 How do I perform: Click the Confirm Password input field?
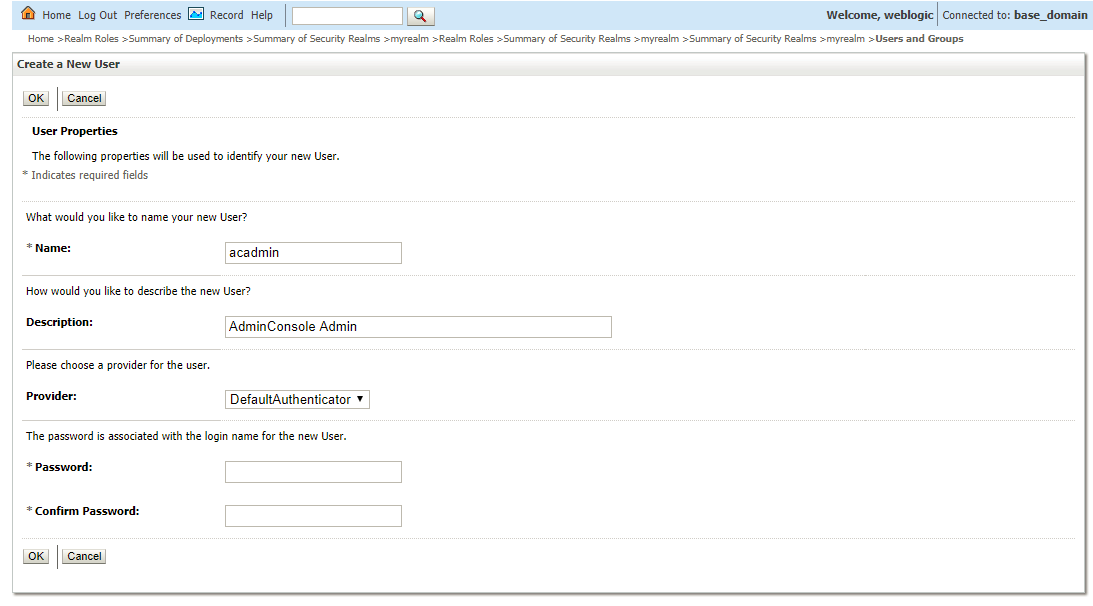pyautogui.click(x=313, y=515)
